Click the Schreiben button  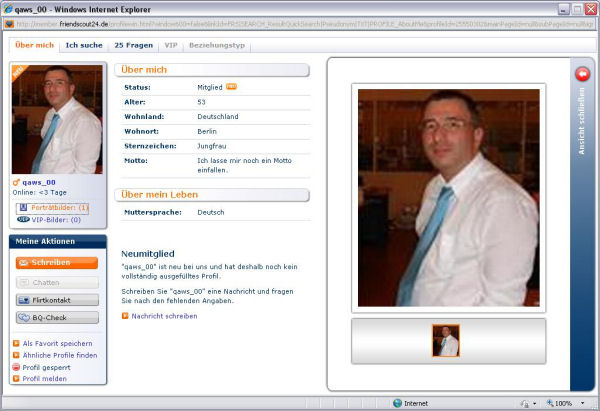pos(57,263)
